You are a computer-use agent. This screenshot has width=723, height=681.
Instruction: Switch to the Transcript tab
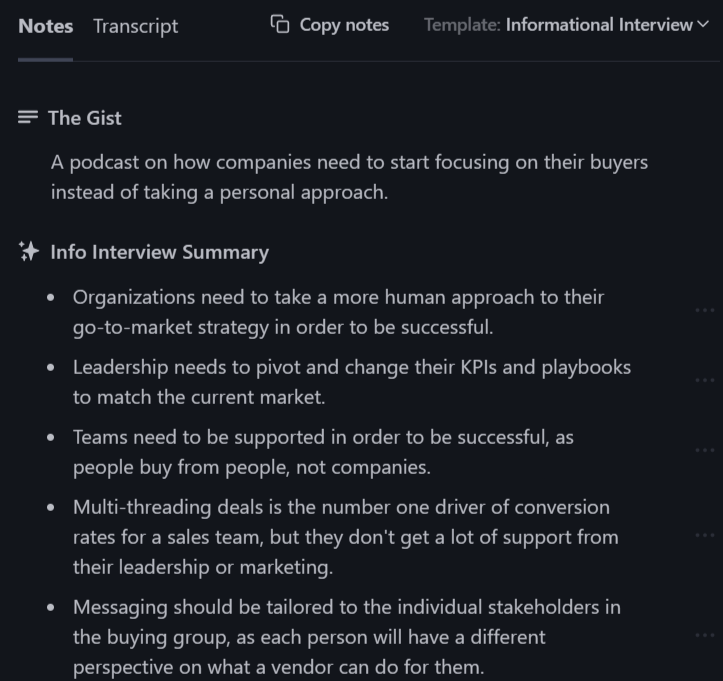(x=136, y=27)
